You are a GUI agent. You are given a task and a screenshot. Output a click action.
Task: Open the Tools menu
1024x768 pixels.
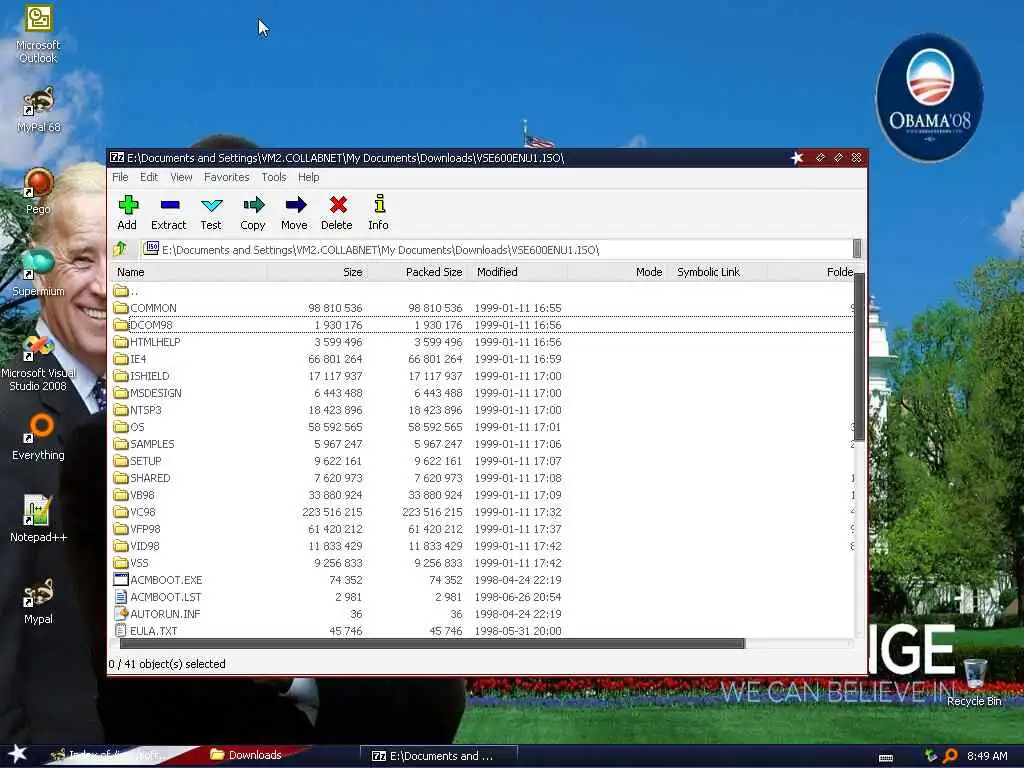click(x=274, y=177)
